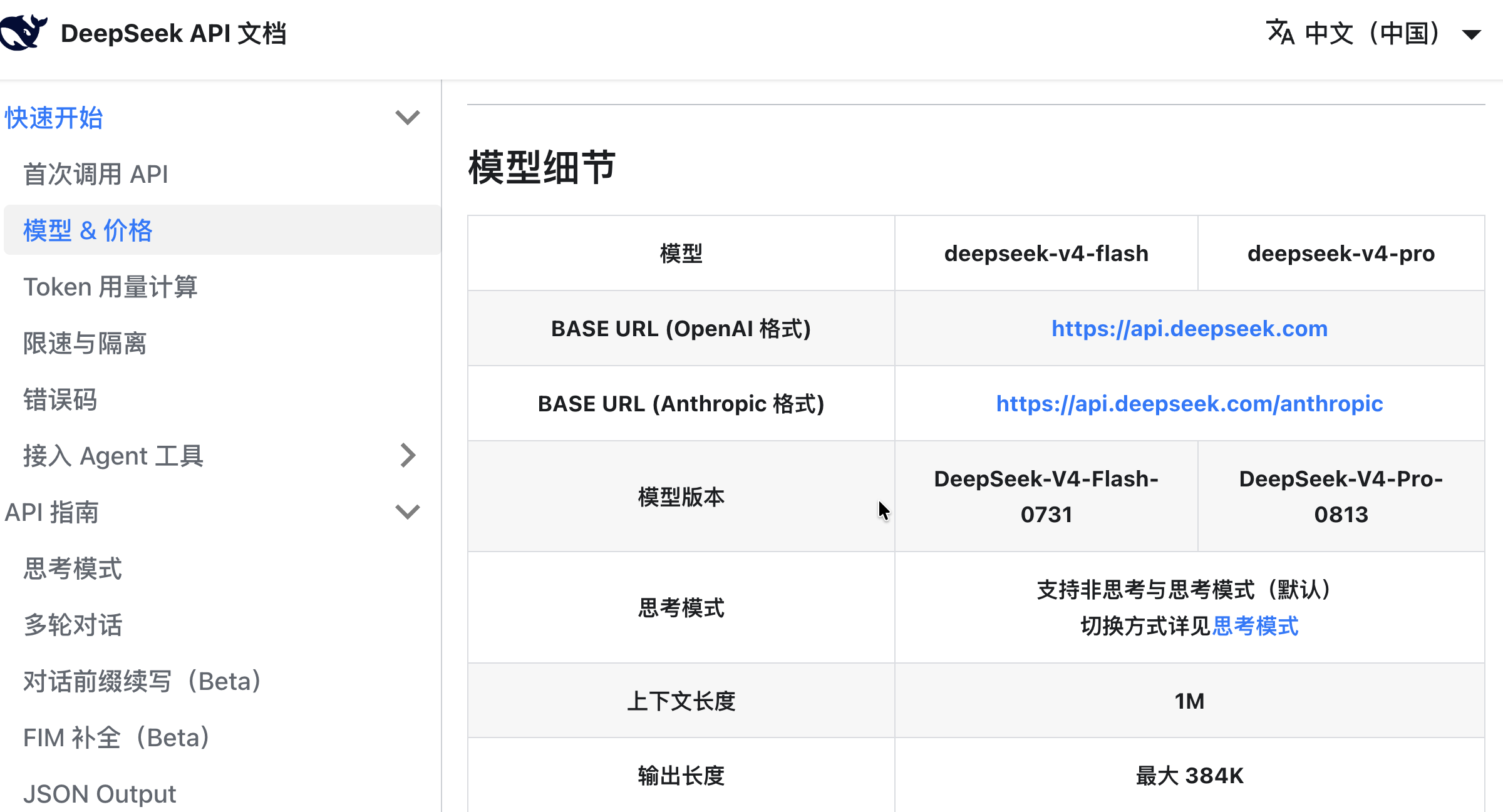Open Token 用量计算 page

[110, 287]
